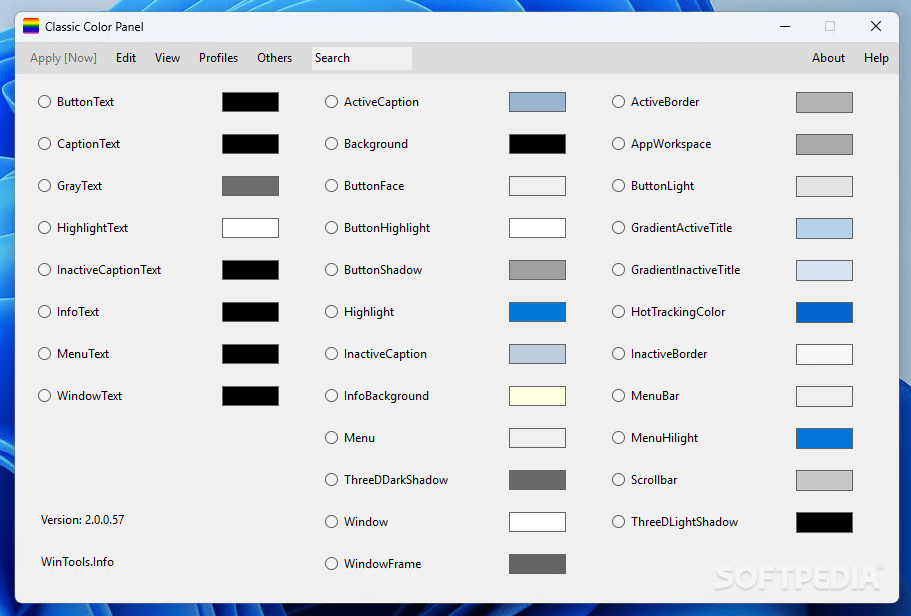
Task: Select the GradientActiveTitle radio button
Action: click(x=618, y=228)
